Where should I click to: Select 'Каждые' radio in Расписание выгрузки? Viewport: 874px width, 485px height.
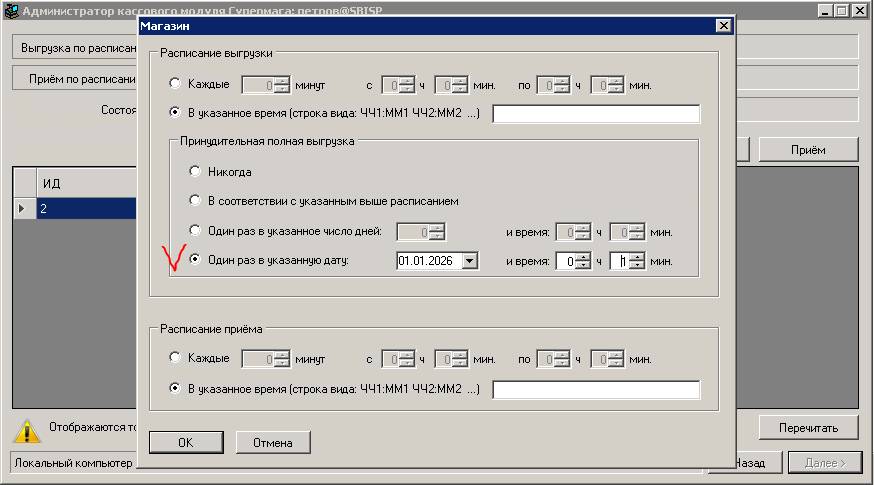(176, 85)
